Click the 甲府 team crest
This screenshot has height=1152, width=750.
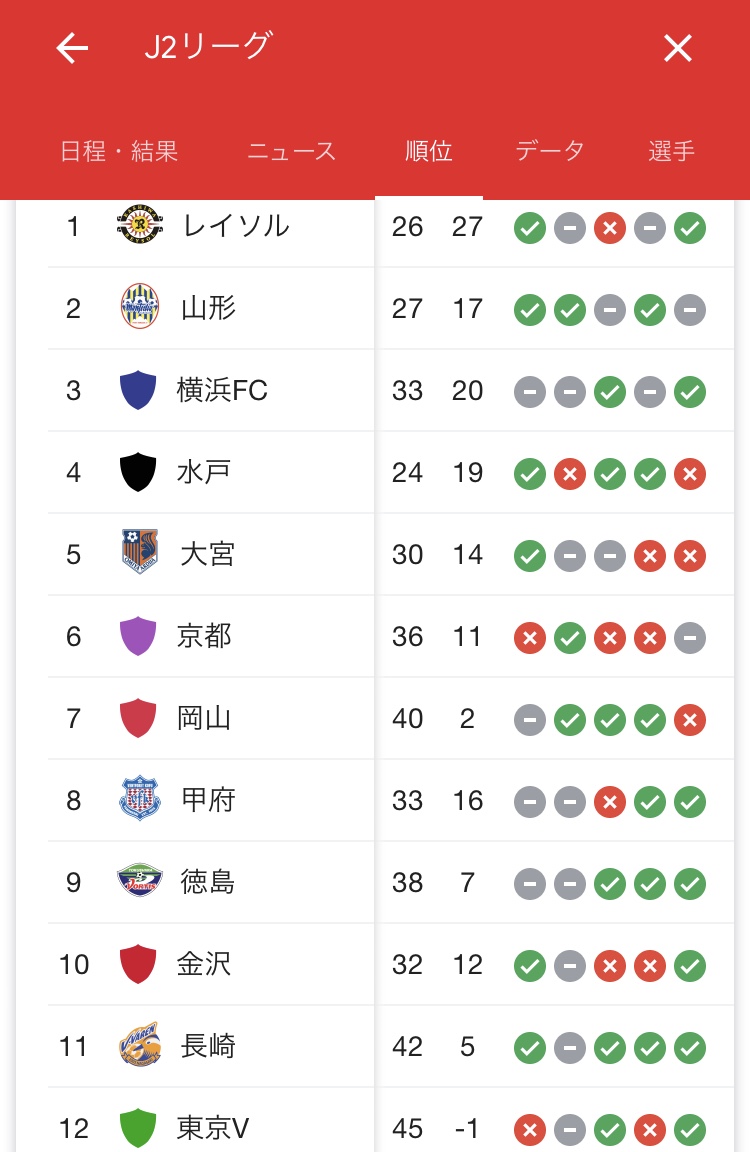(x=138, y=800)
